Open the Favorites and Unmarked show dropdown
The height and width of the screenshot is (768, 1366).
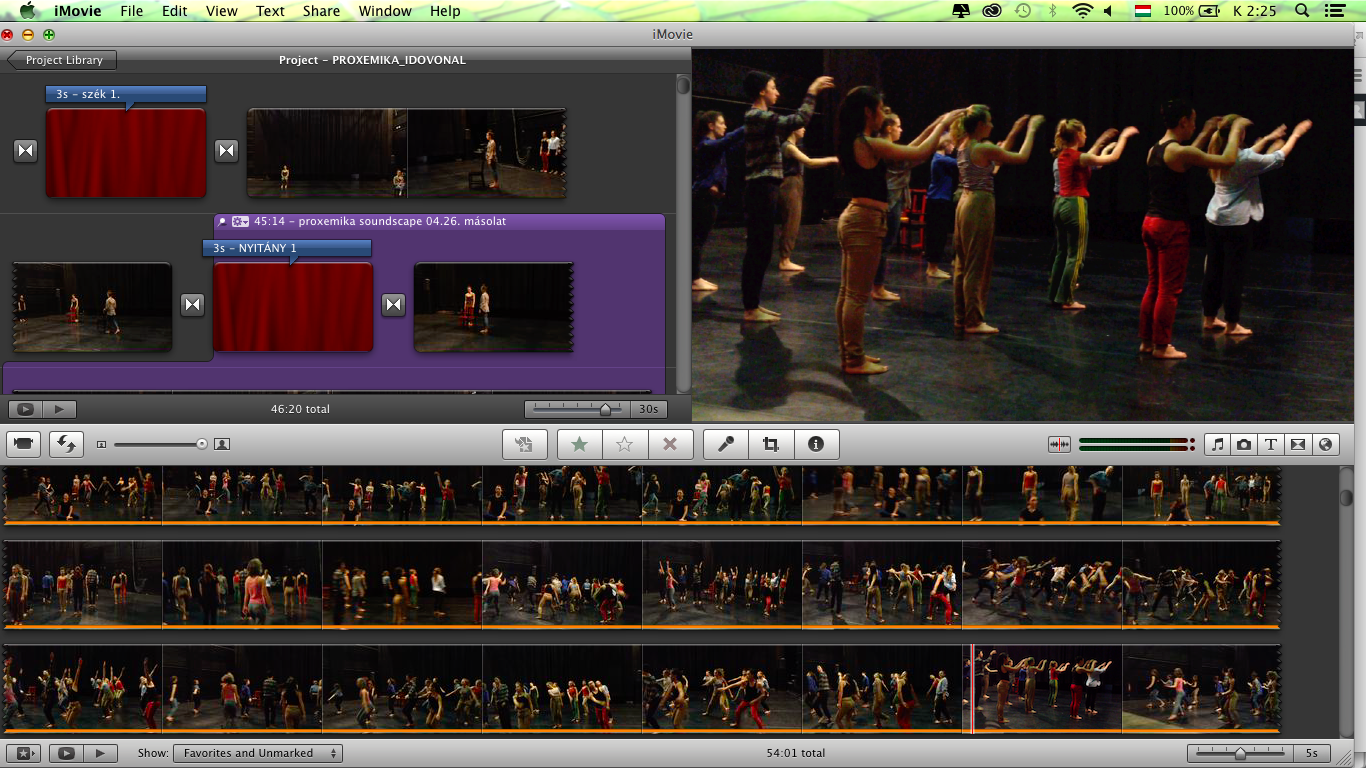click(x=257, y=753)
